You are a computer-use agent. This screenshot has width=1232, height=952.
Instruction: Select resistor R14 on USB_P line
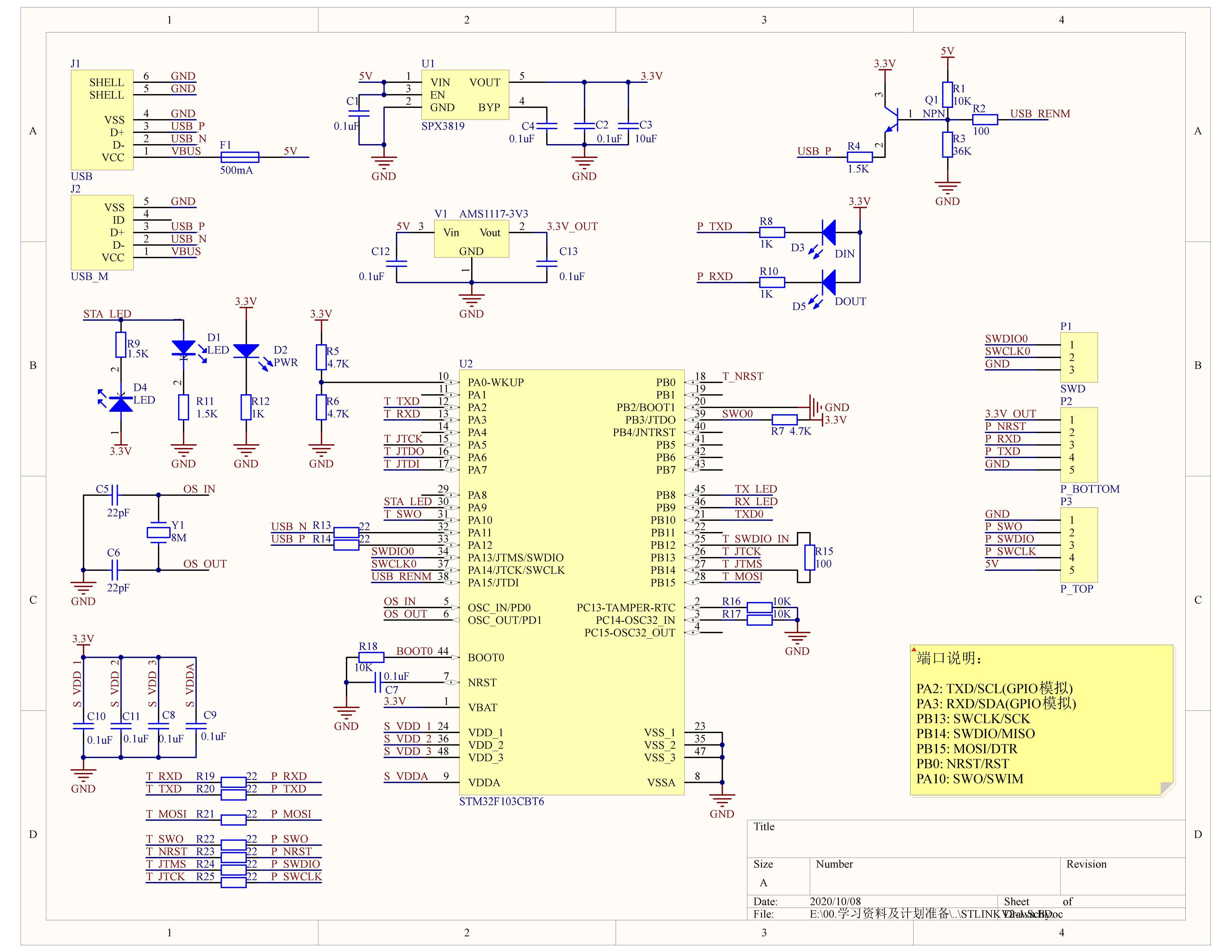coord(346,545)
